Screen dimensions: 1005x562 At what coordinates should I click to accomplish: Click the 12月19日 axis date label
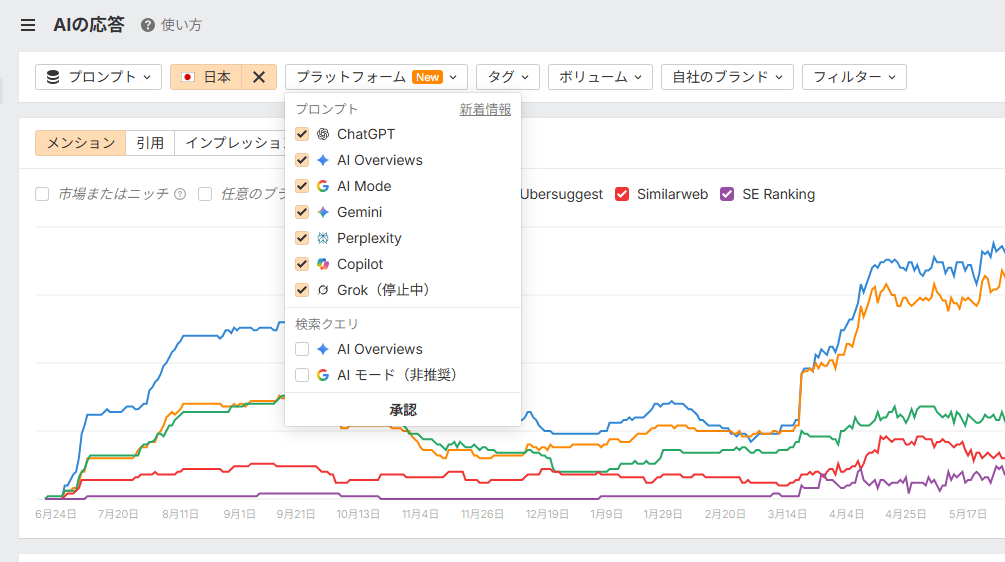coord(547,514)
